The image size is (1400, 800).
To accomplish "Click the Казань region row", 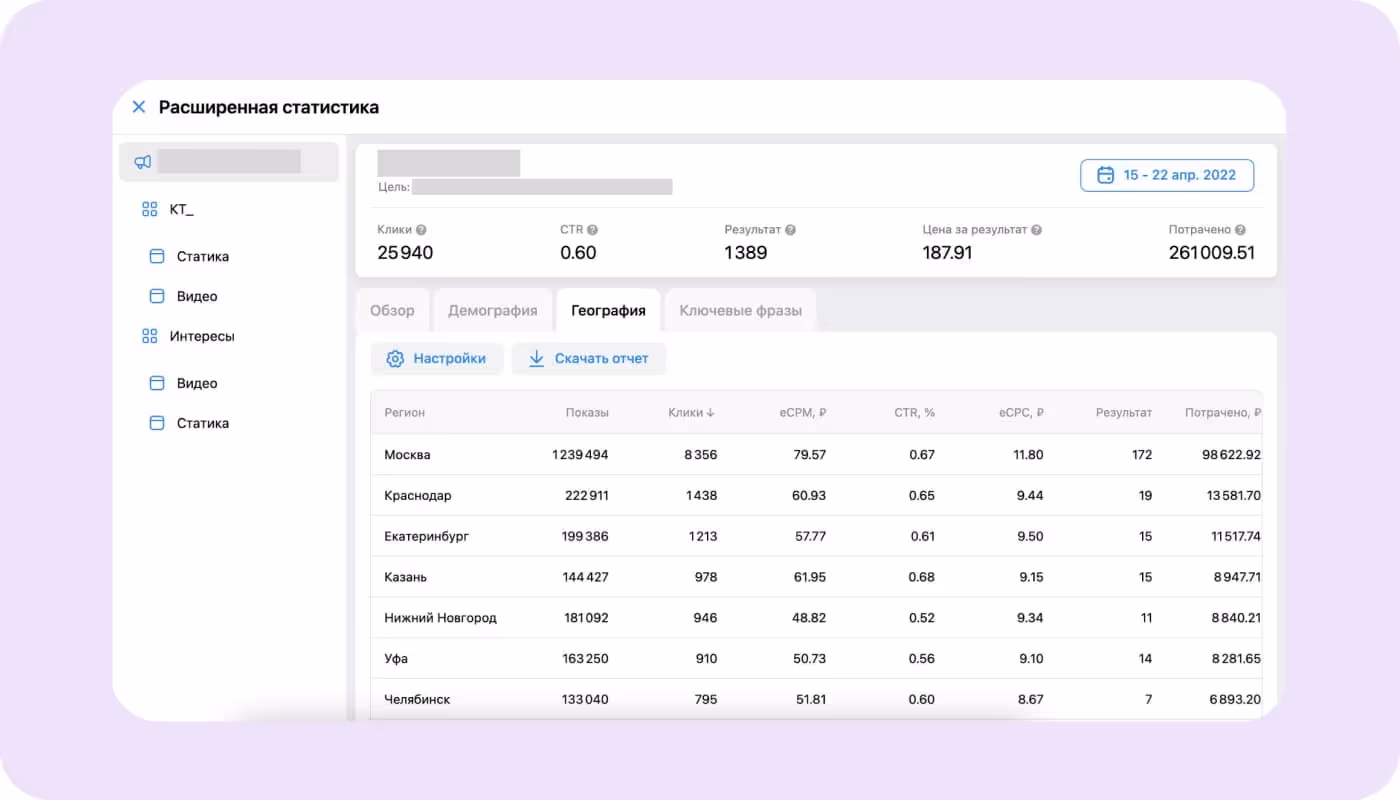I will tap(816, 577).
